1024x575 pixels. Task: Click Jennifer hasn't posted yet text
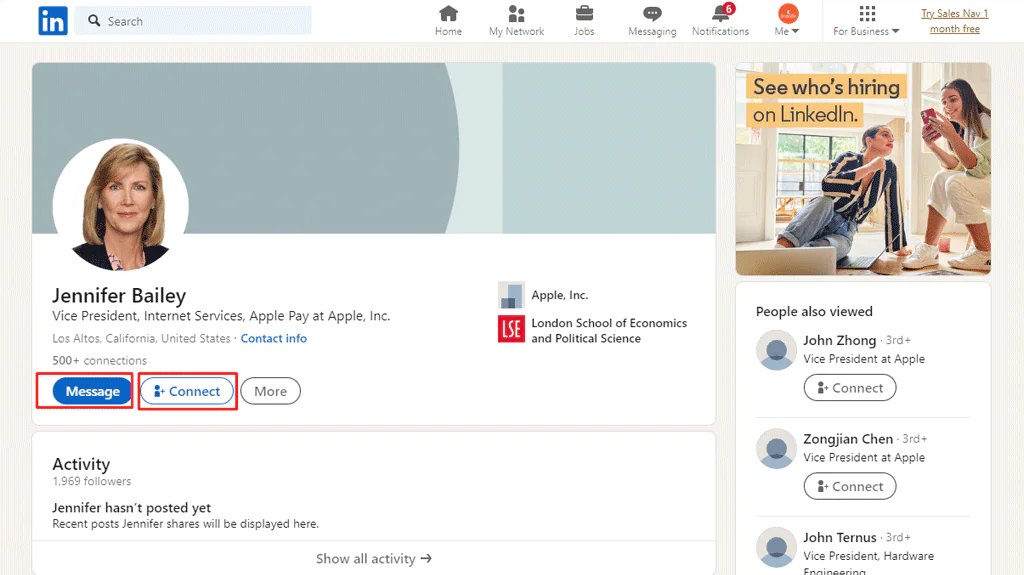pos(131,508)
